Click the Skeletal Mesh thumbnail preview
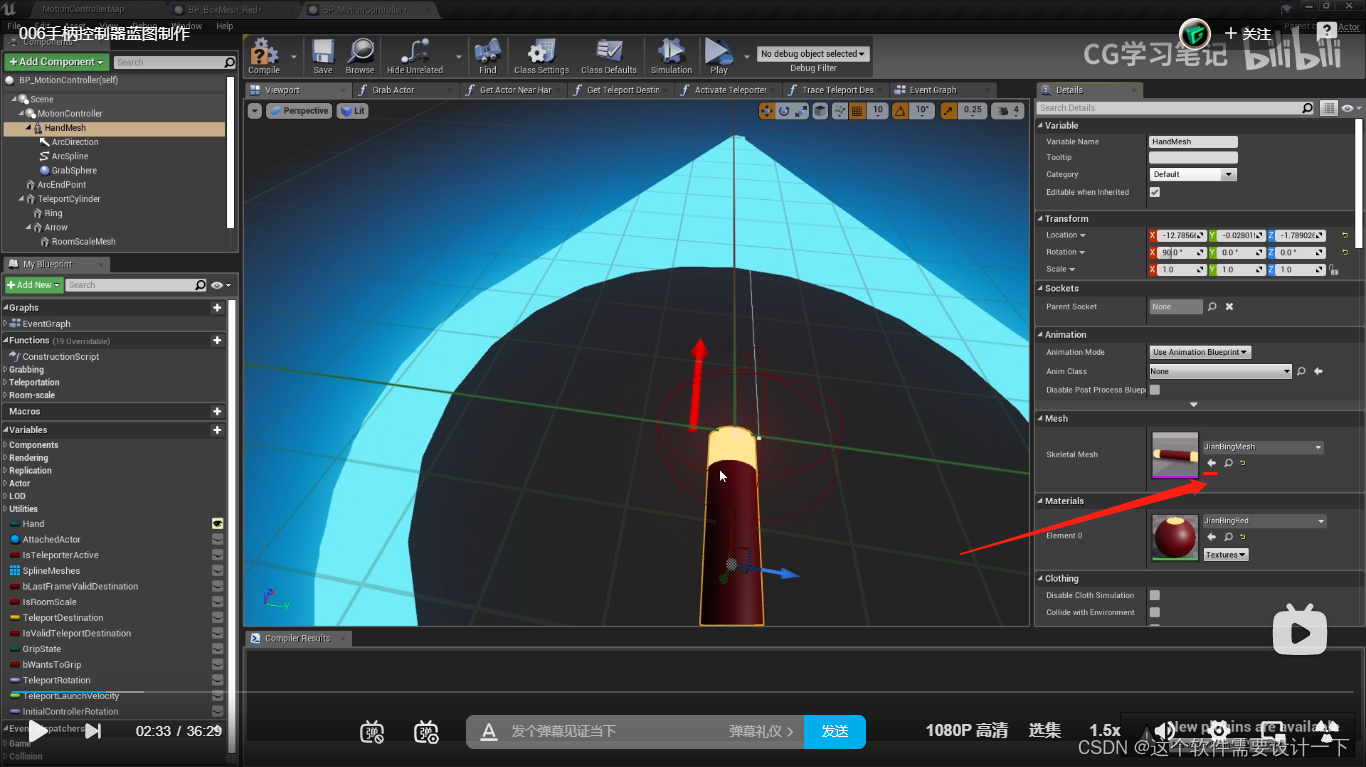The width and height of the screenshot is (1366, 767). coord(1175,456)
